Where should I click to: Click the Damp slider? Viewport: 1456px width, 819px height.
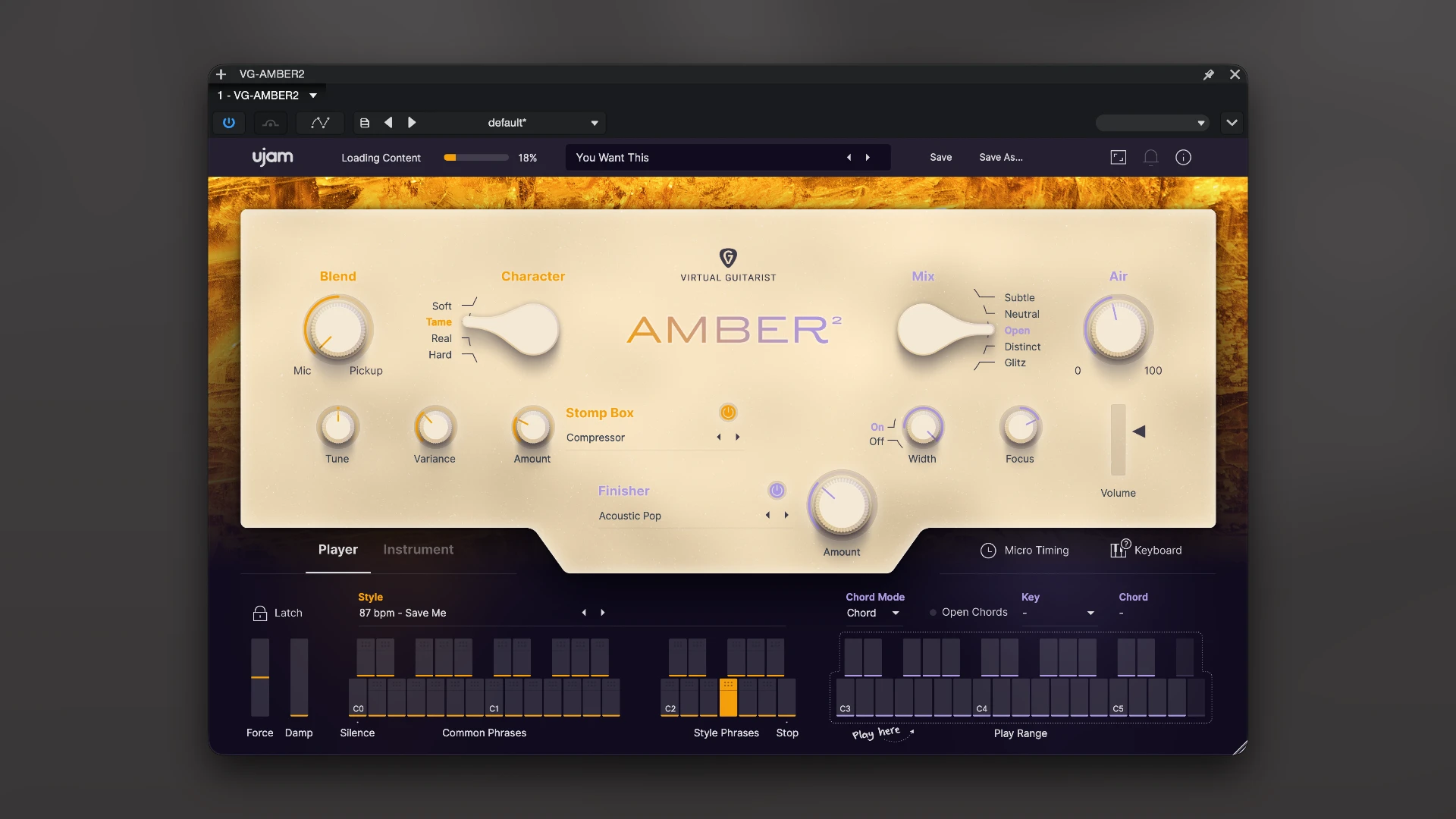299,677
